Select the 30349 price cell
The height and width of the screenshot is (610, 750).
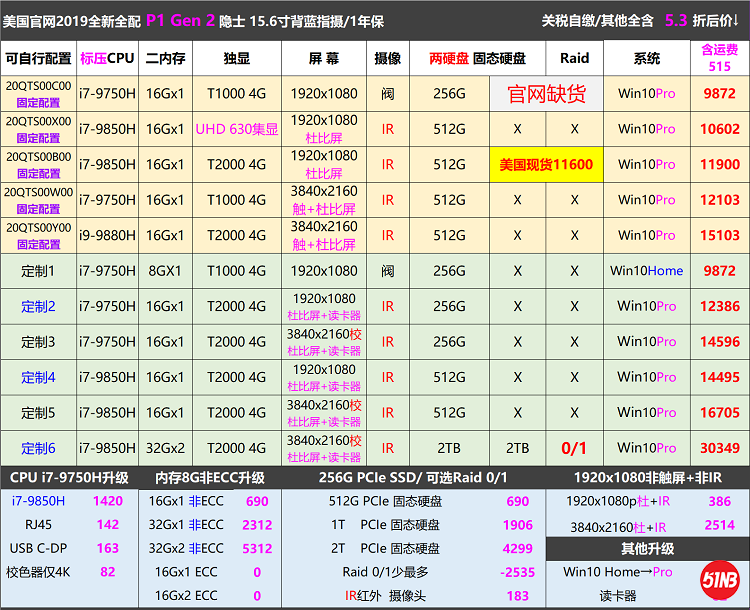(x=719, y=448)
